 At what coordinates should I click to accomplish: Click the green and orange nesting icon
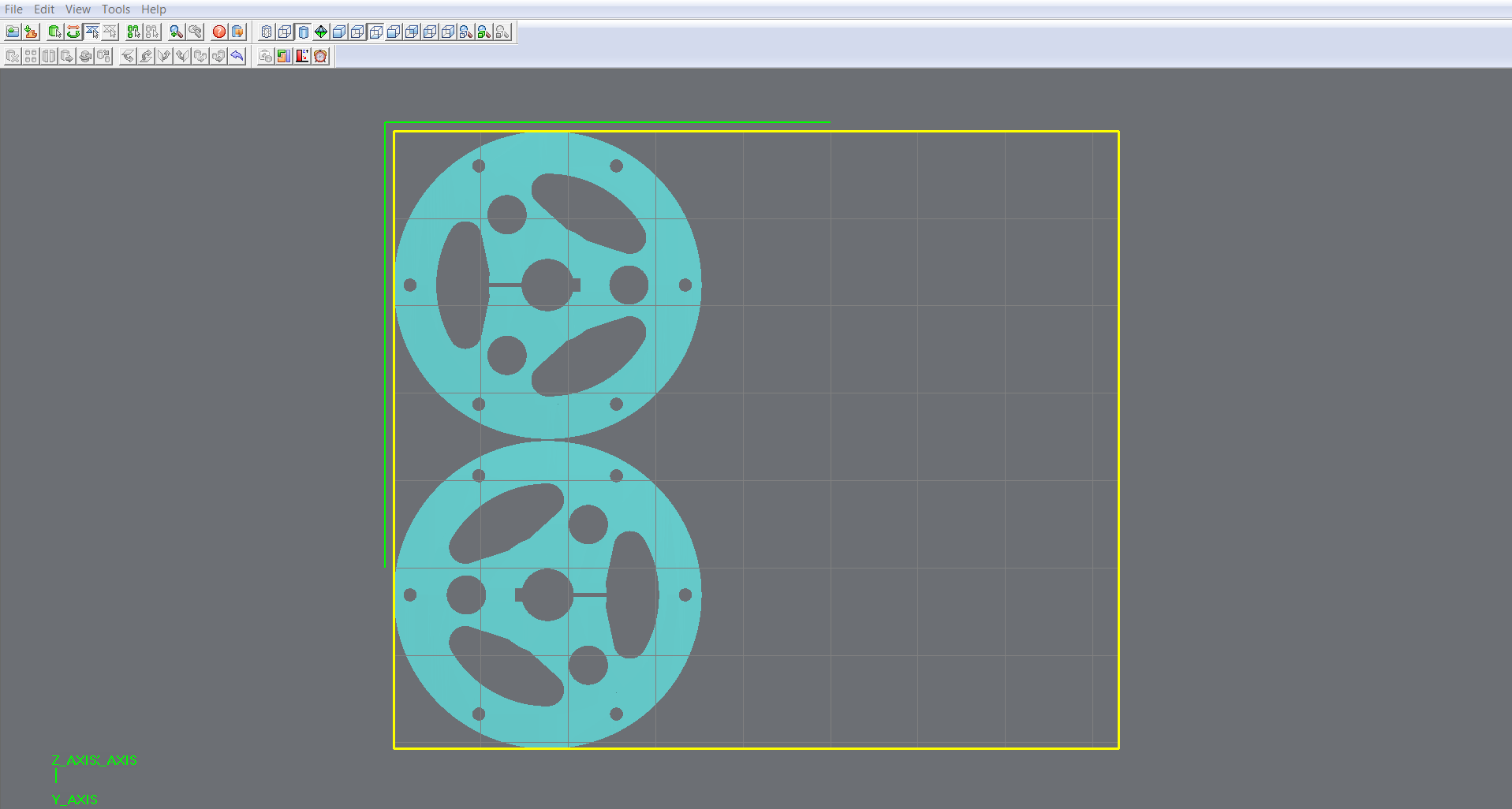(284, 56)
